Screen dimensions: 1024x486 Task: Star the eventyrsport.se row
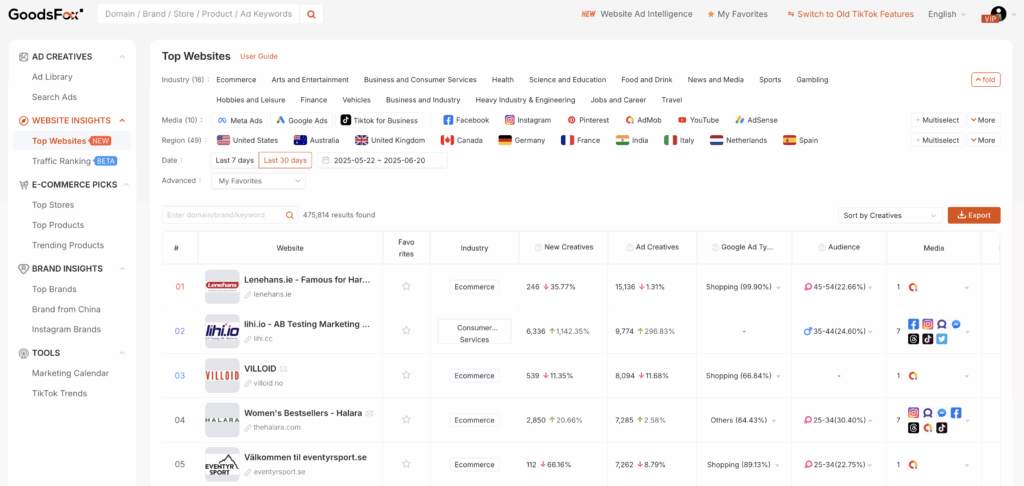coord(406,464)
